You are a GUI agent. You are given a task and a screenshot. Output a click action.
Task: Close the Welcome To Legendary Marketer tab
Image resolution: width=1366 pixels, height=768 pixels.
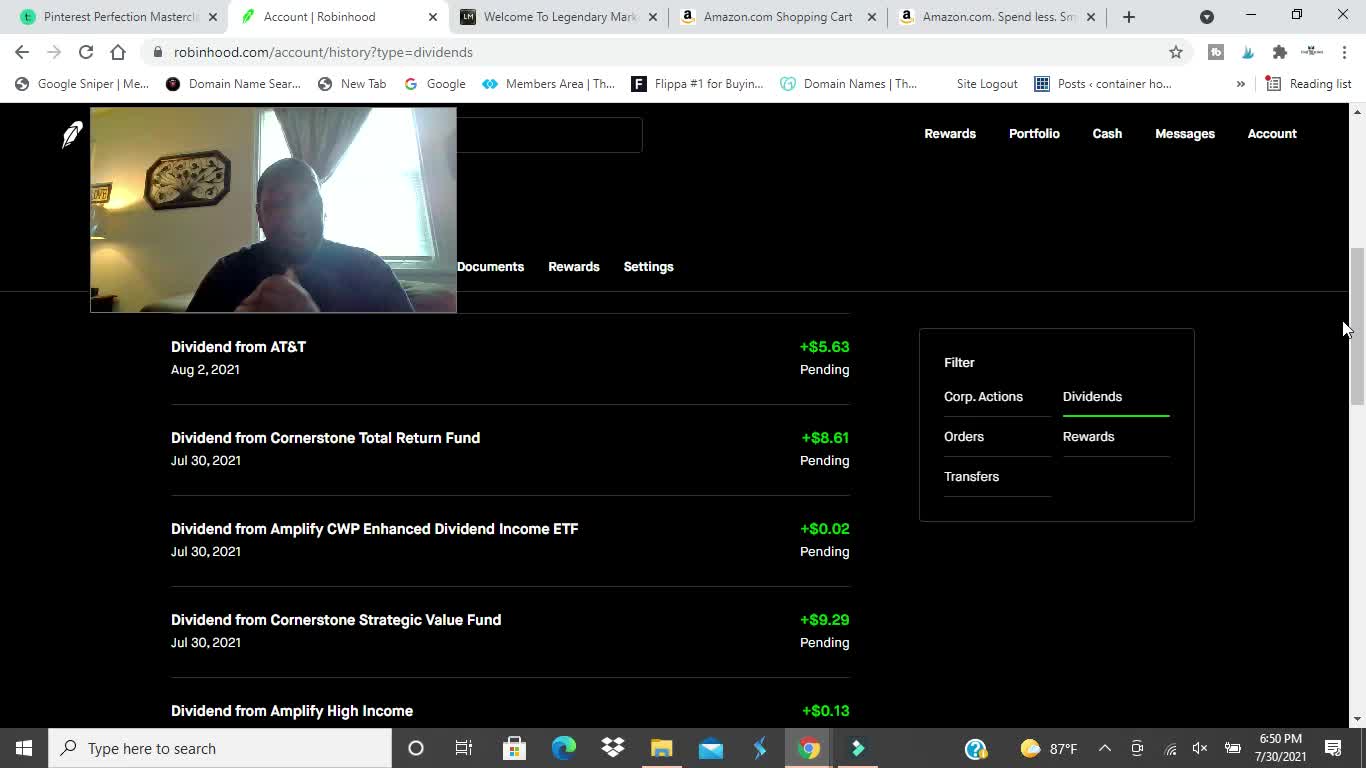[x=652, y=17]
